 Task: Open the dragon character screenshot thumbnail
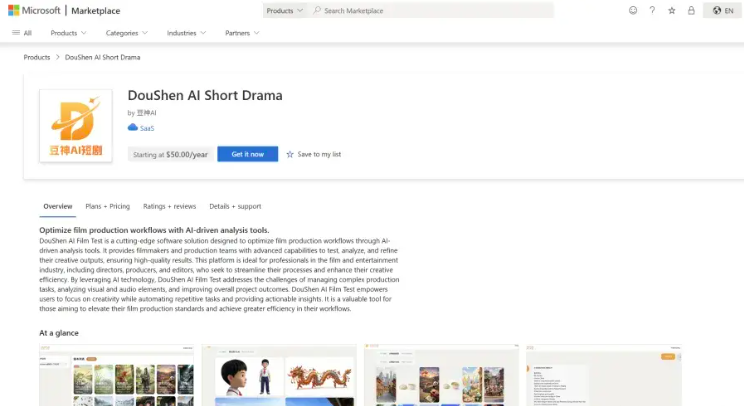279,377
